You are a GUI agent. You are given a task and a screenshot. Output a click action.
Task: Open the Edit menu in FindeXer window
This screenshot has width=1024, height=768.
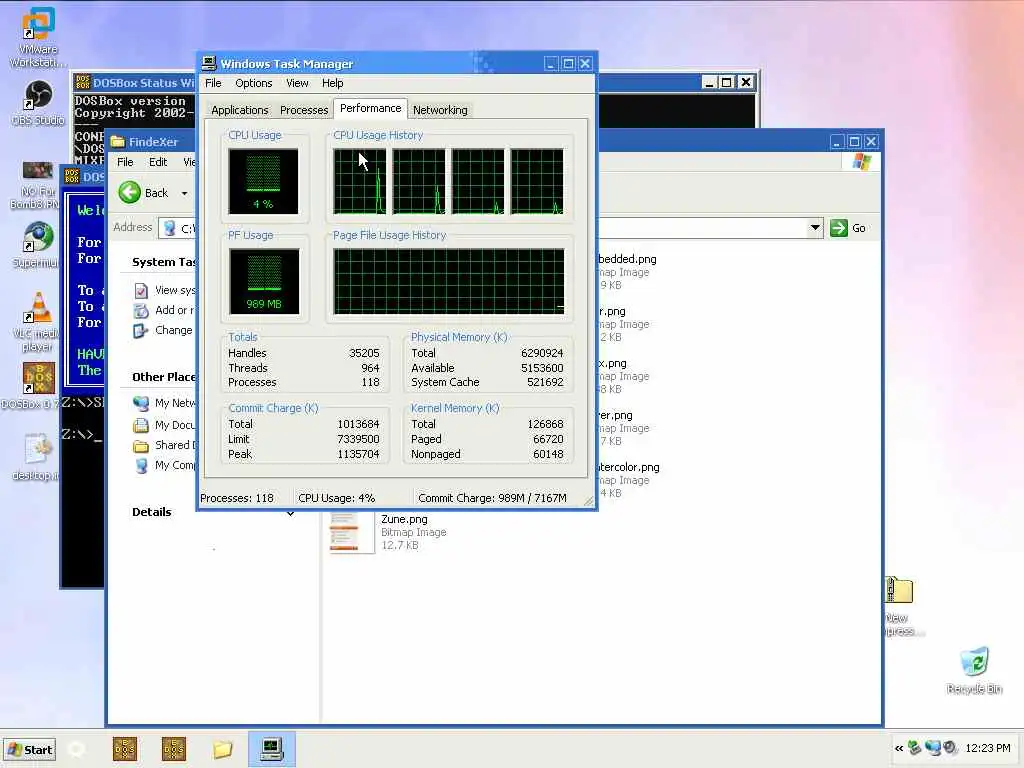click(158, 162)
